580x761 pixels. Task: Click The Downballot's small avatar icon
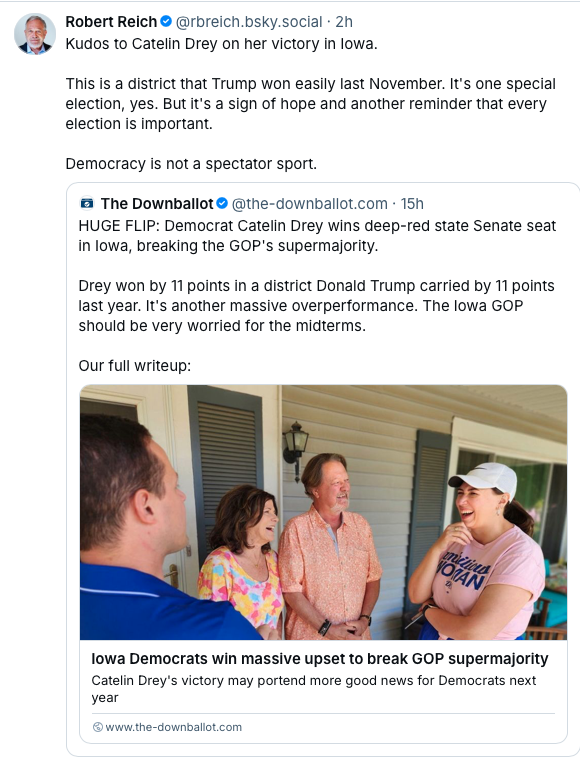87,203
